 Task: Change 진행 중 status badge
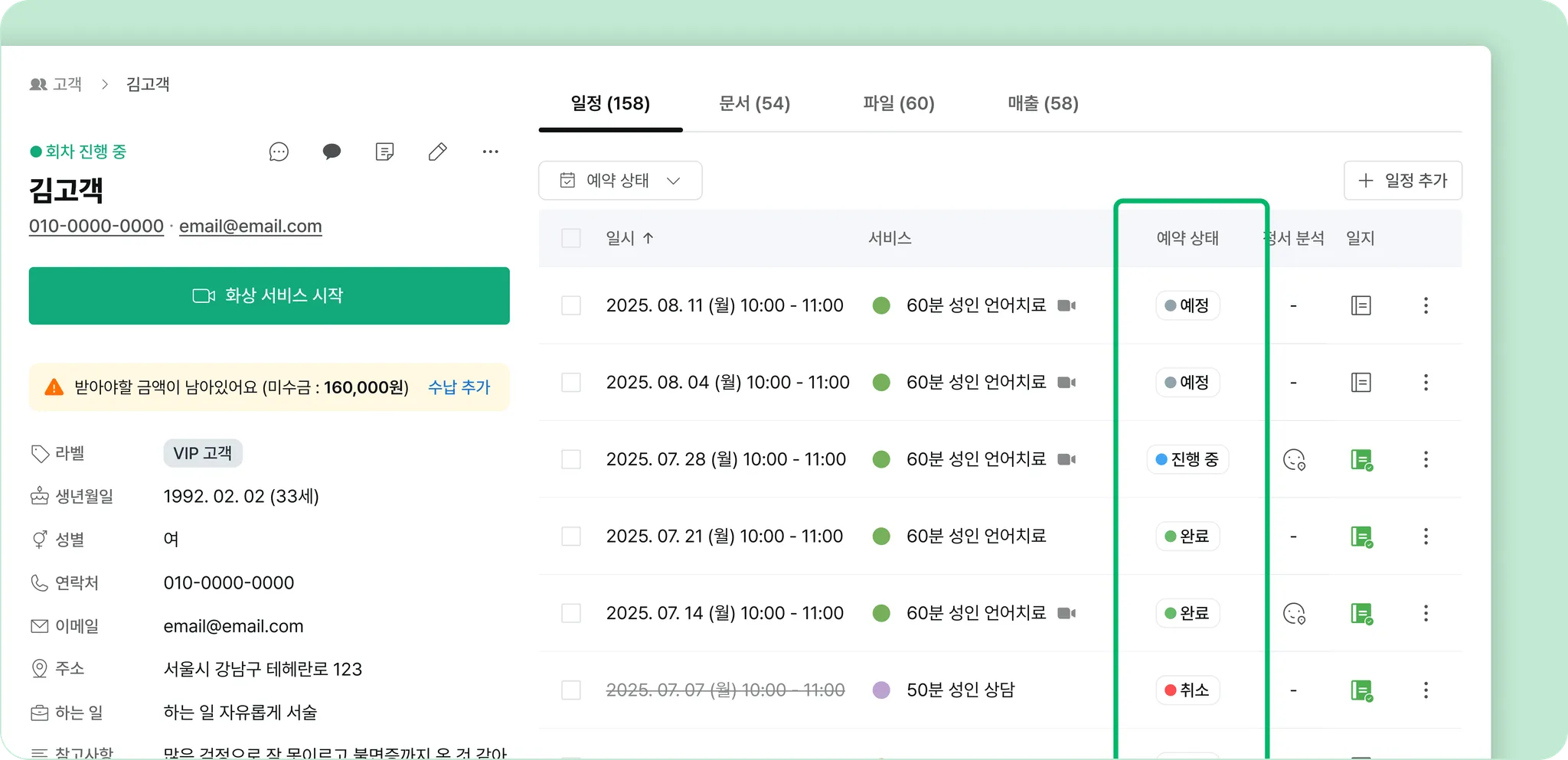coord(1187,459)
